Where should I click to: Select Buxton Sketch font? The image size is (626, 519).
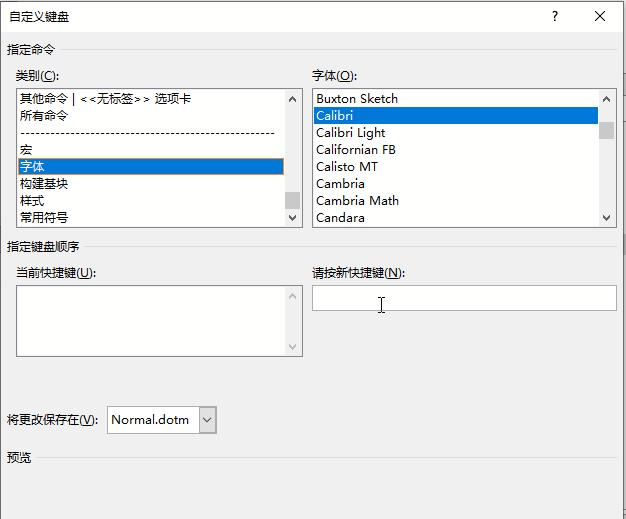pos(456,99)
